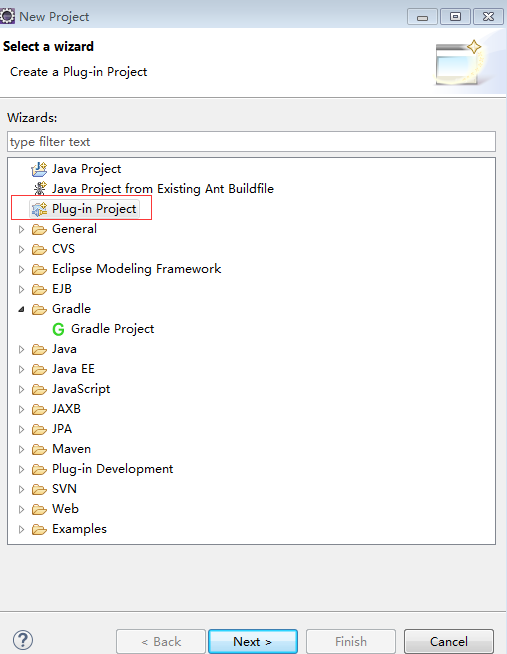507x654 pixels.
Task: Select the Maven folder icon
Action: (x=39, y=449)
